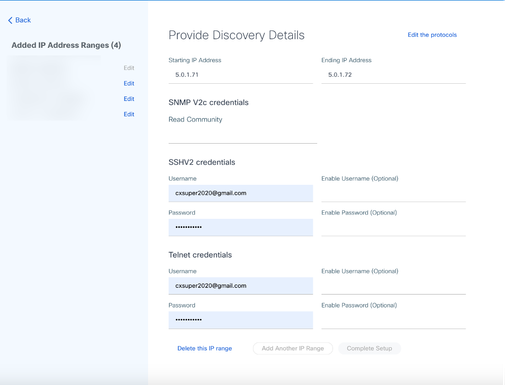Focus Telnet Enable Username (Optional) field

tap(393, 286)
